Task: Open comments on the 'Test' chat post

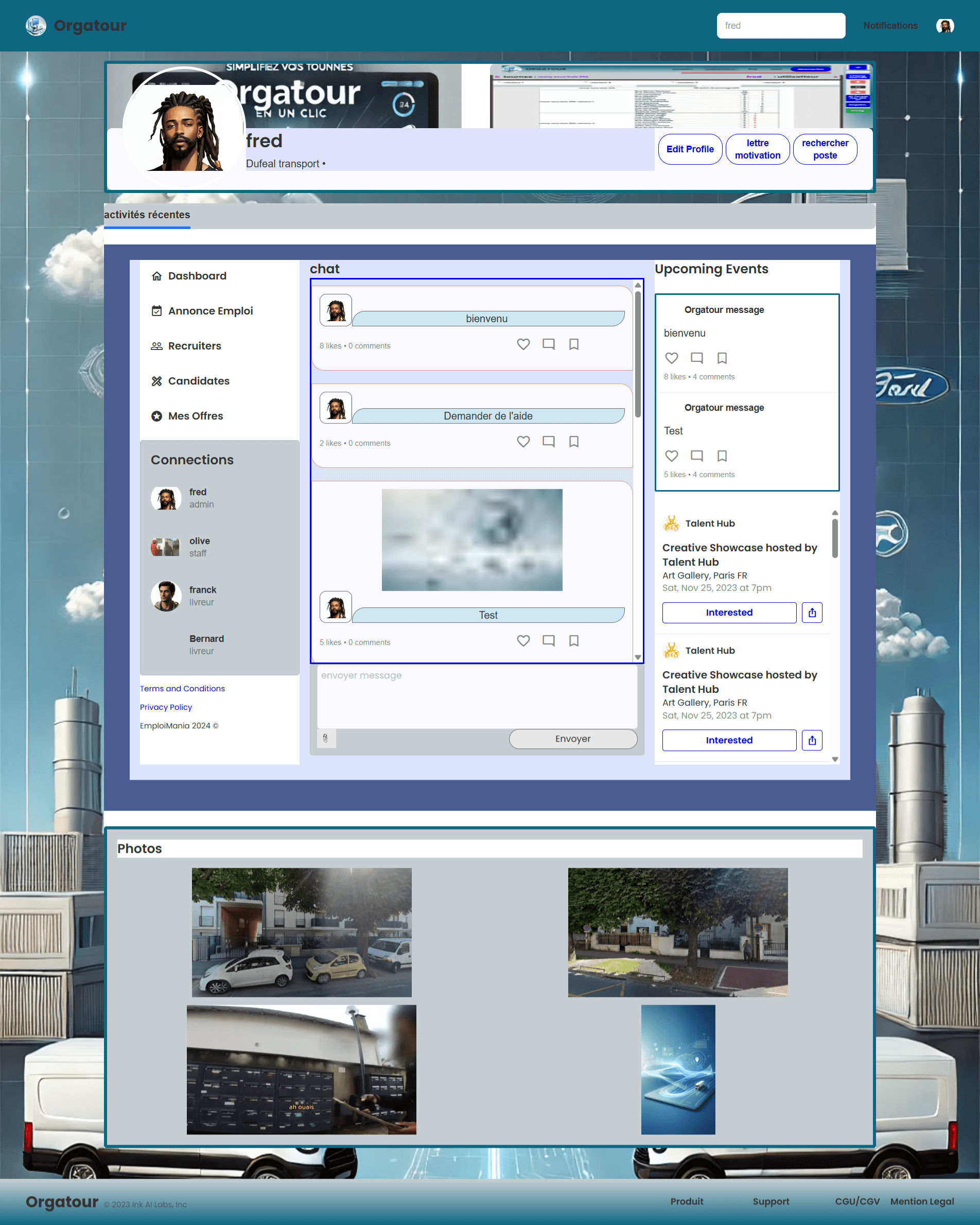Action: click(x=548, y=641)
